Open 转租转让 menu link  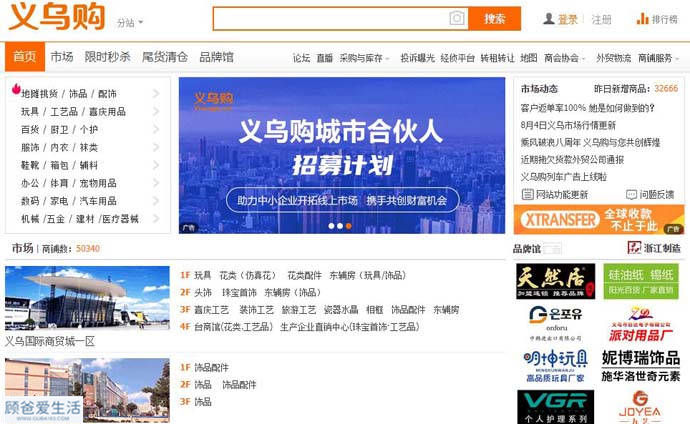pyautogui.click(x=497, y=58)
